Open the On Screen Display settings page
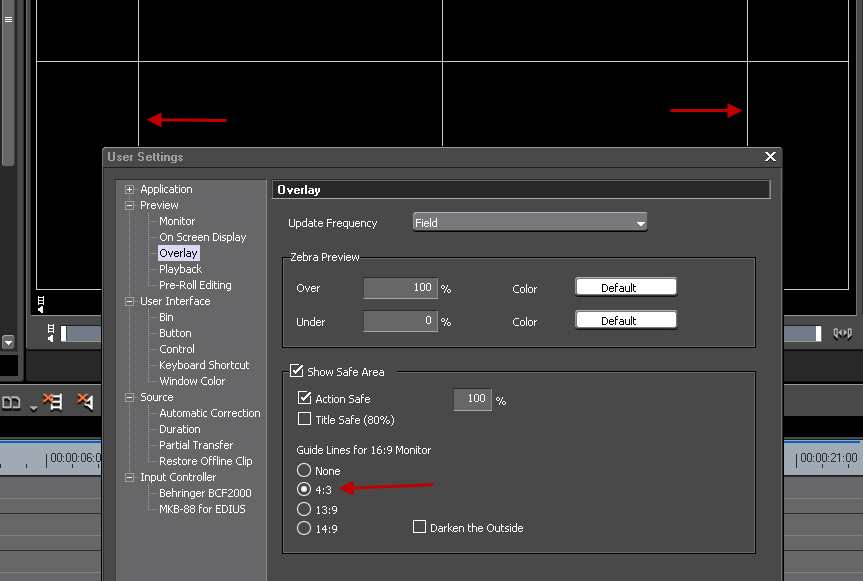The width and height of the screenshot is (863, 581). [x=202, y=237]
